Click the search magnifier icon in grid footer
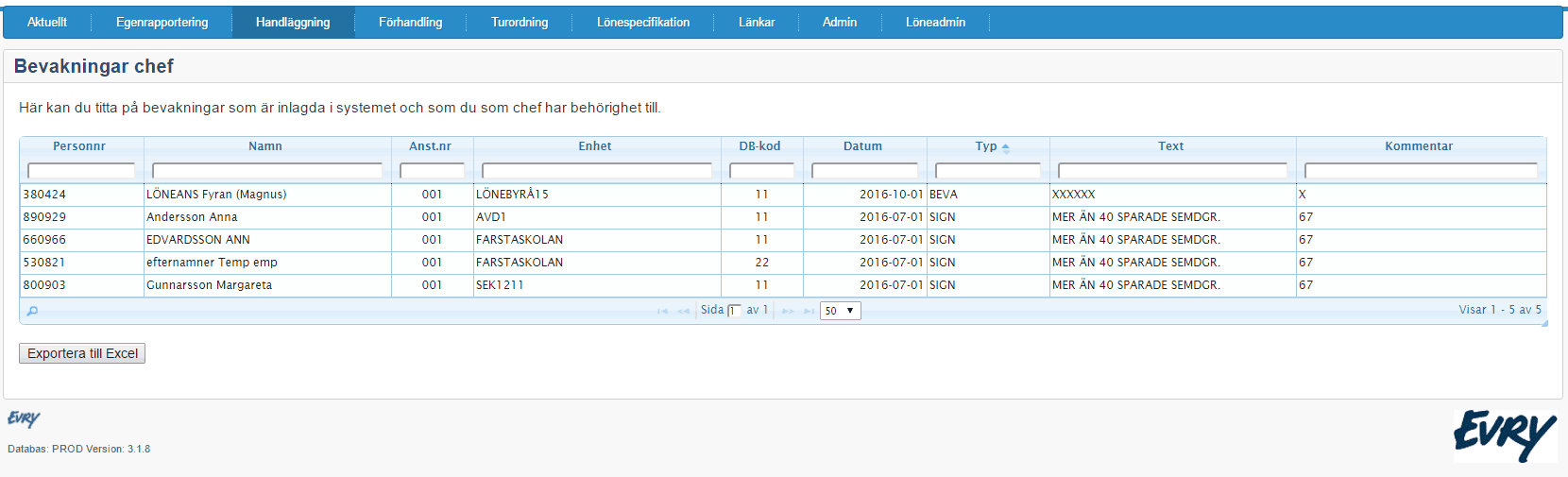Viewport: 1568px width, 477px height. coord(32,311)
